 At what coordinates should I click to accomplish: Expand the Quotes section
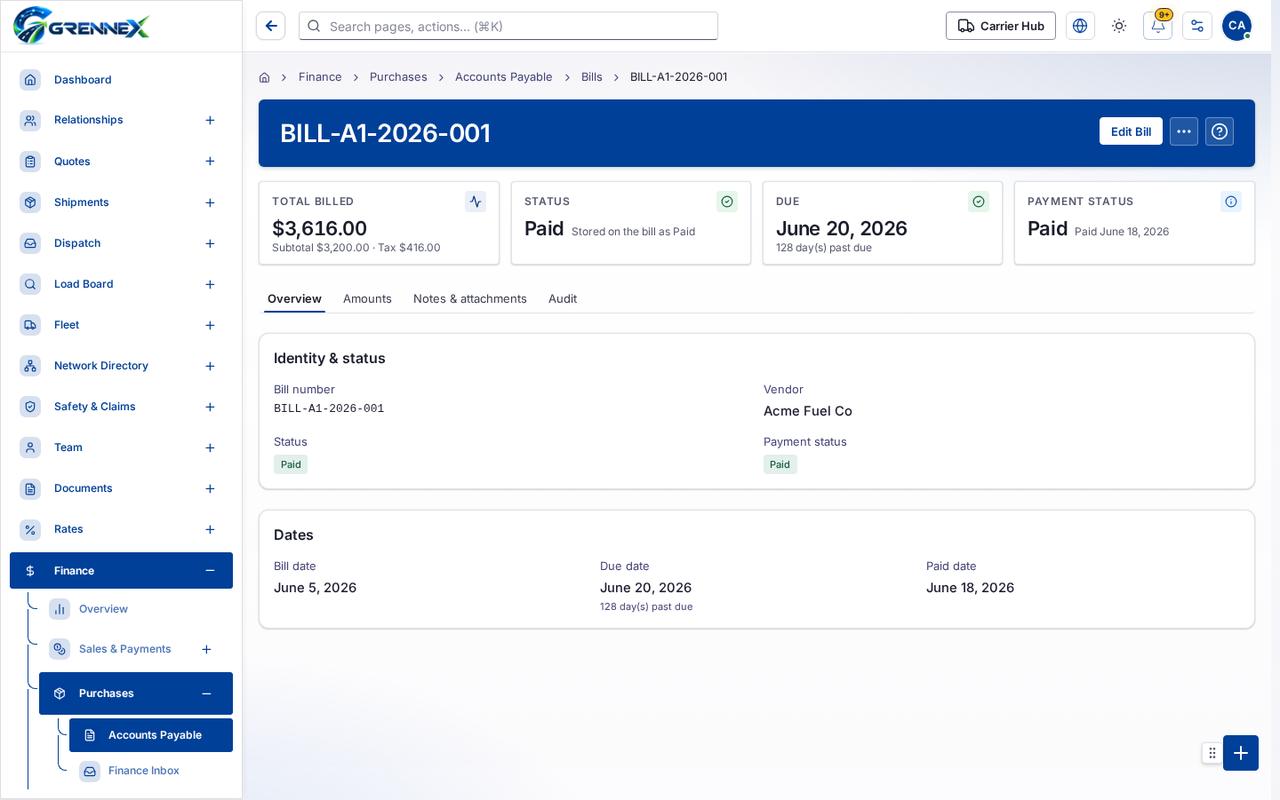(210, 161)
